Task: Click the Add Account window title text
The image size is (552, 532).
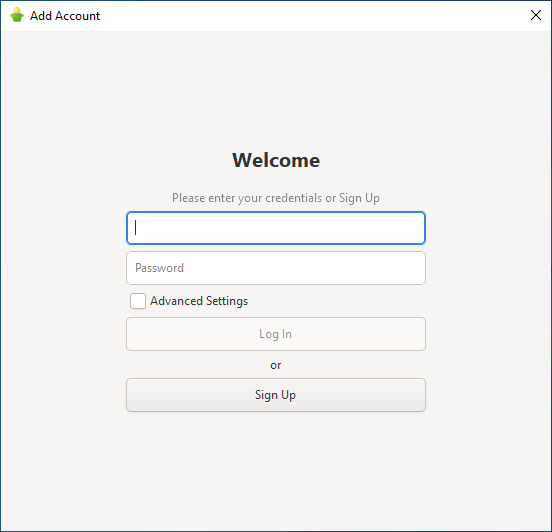Action: pos(65,16)
